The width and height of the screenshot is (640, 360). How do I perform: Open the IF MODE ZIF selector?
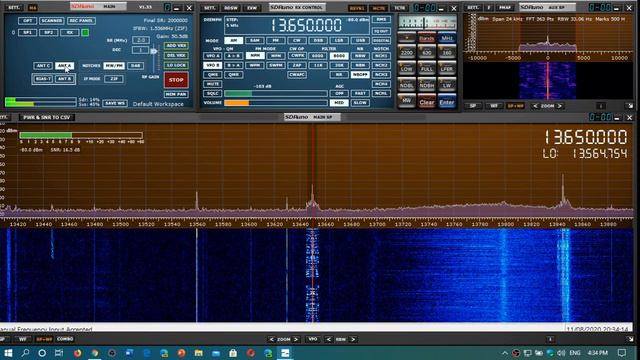coord(114,78)
